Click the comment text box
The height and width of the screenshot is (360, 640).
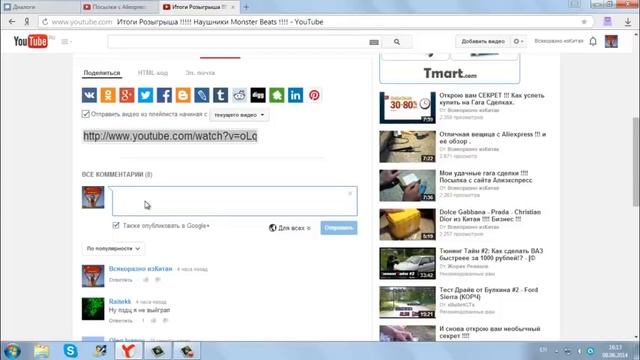click(x=235, y=201)
